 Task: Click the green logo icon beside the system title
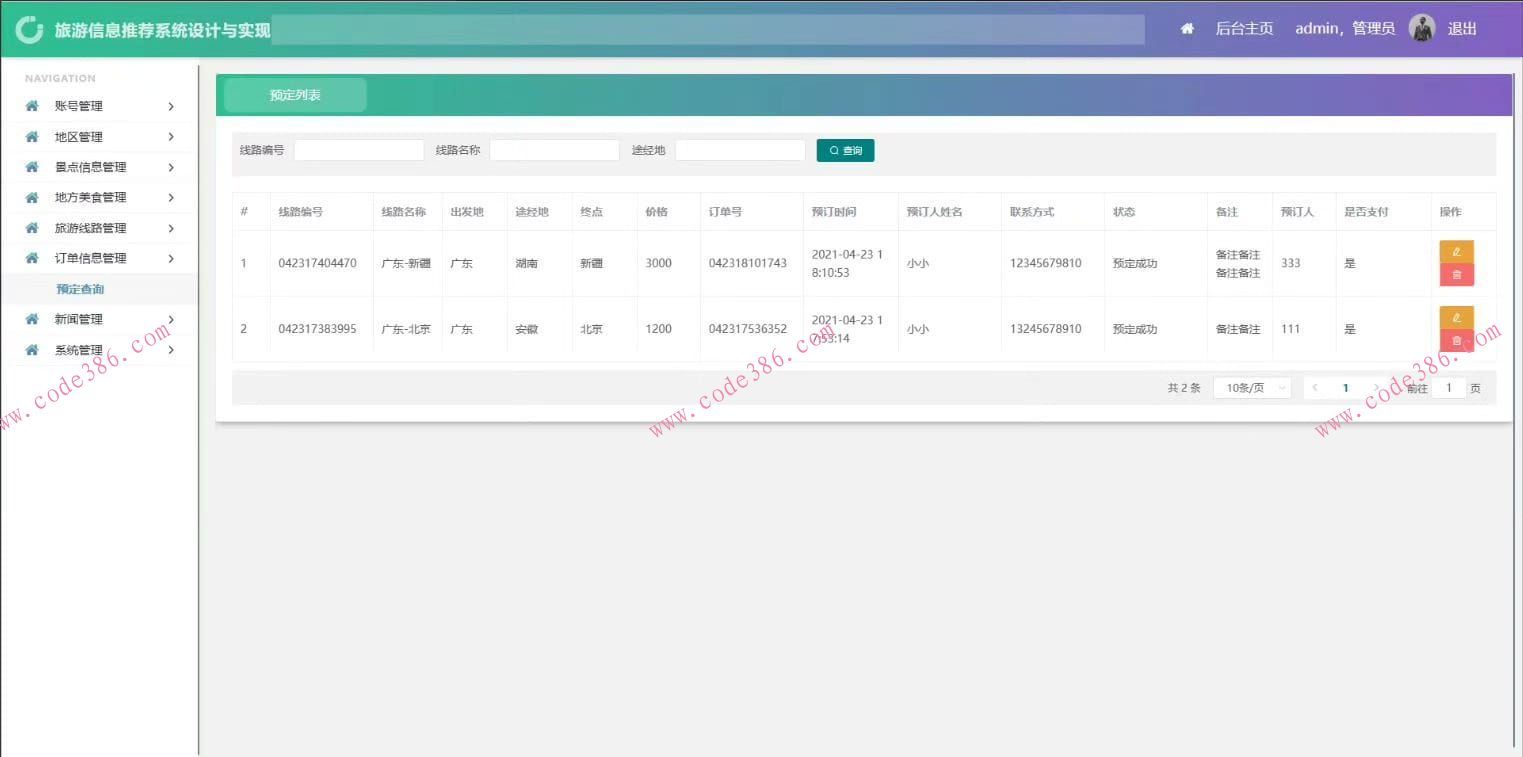click(30, 29)
